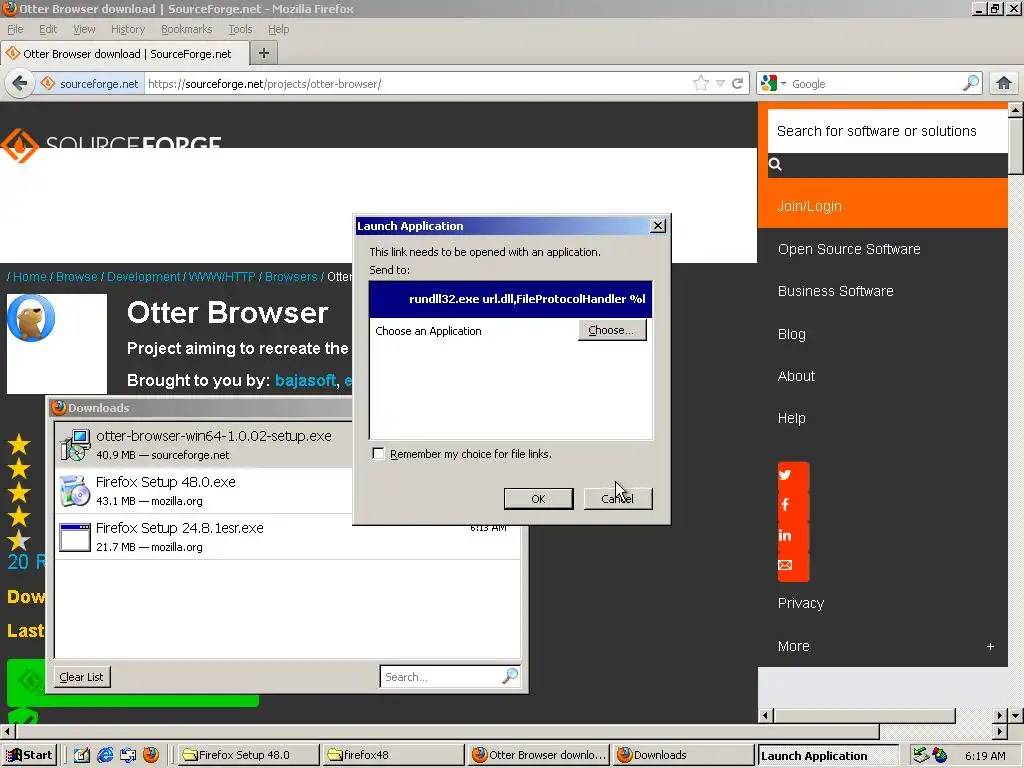This screenshot has height=768, width=1024.
Task: Bookmark page with the star icon
Action: [701, 84]
